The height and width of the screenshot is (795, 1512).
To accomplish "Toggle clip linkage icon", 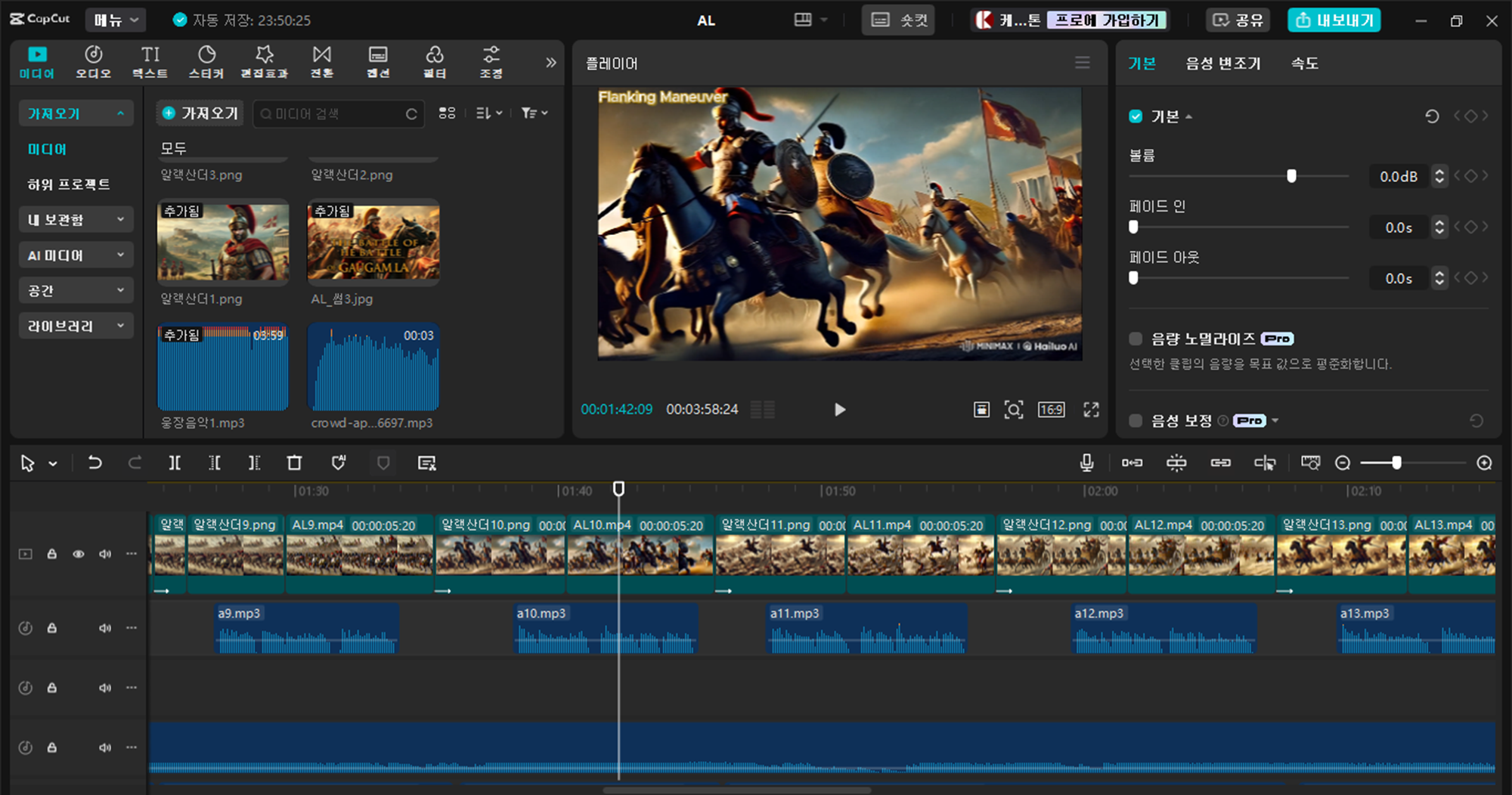I will (1221, 462).
